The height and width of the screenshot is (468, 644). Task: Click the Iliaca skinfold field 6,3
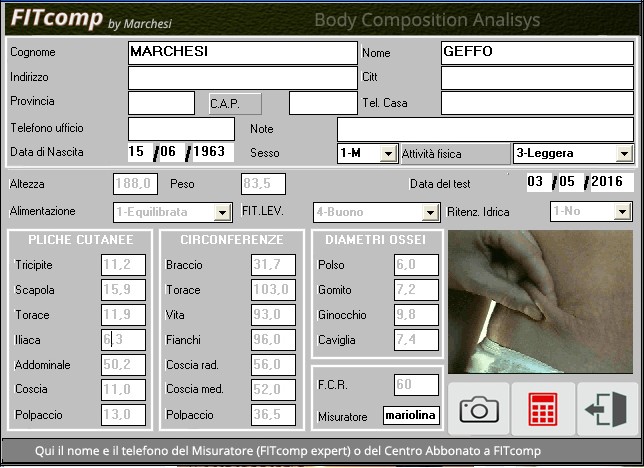(x=123, y=340)
